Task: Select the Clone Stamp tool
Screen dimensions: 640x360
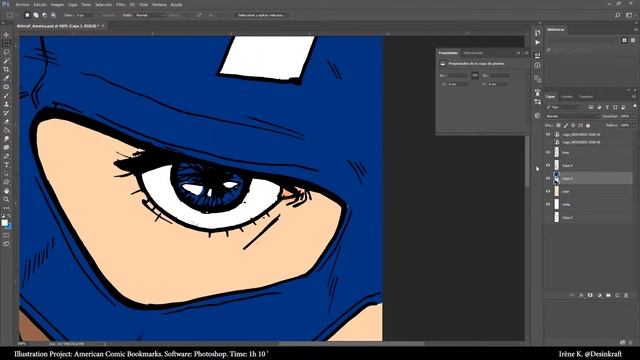Action: pyautogui.click(x=6, y=104)
